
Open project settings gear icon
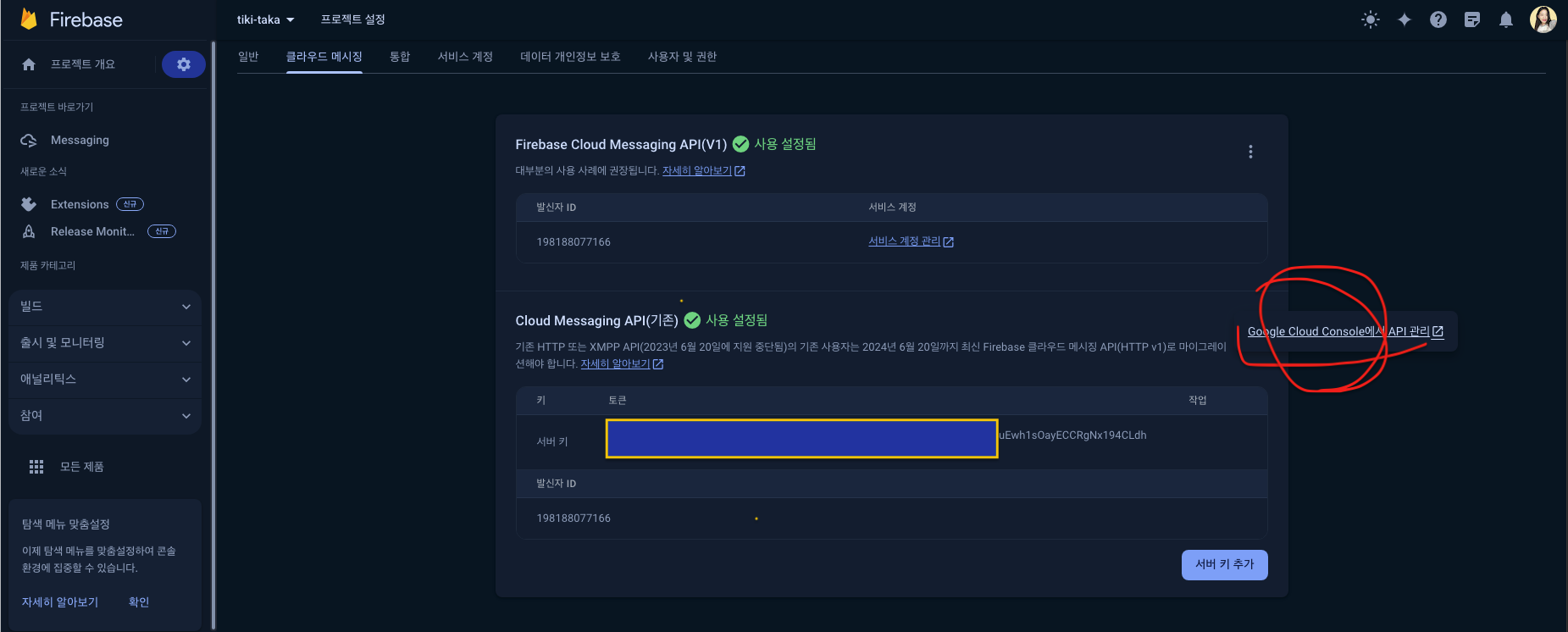coord(184,64)
